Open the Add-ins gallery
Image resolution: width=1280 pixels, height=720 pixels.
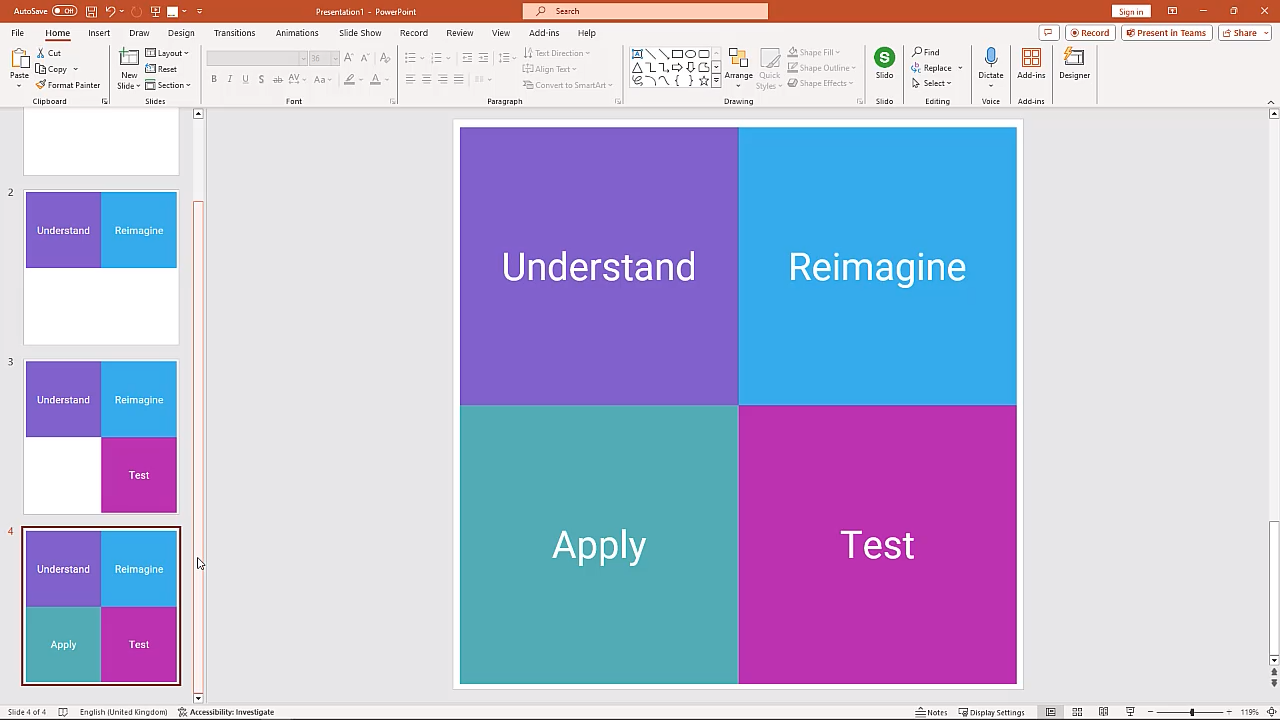coord(1031,63)
